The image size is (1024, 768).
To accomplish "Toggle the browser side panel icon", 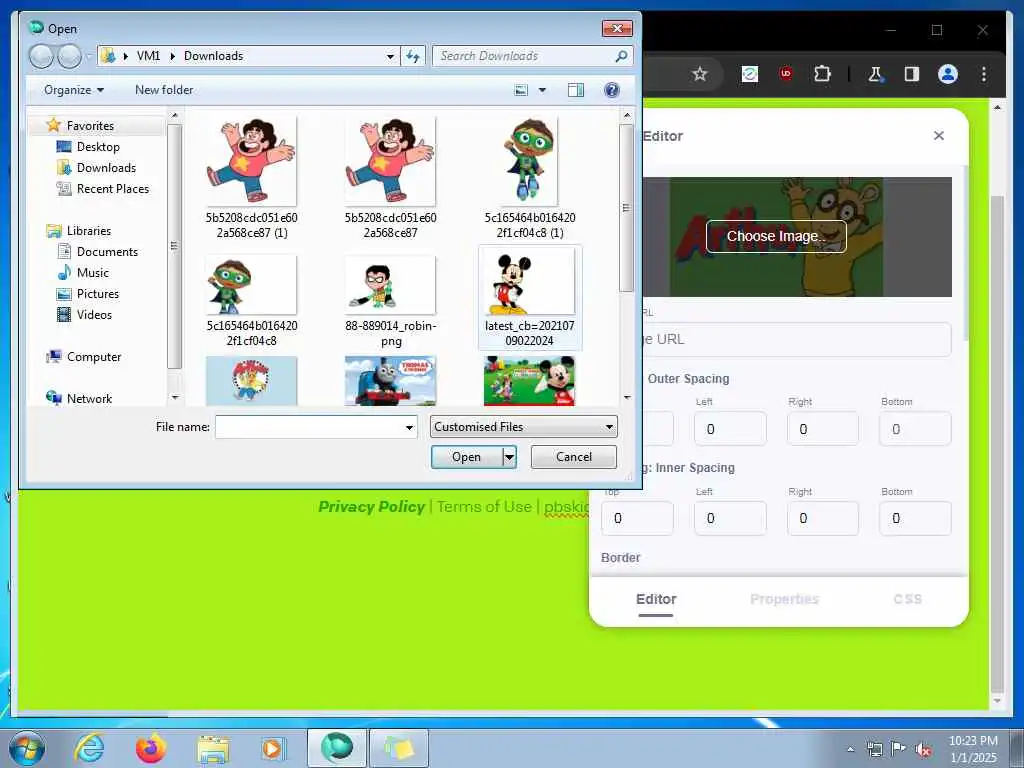I will coord(912,74).
